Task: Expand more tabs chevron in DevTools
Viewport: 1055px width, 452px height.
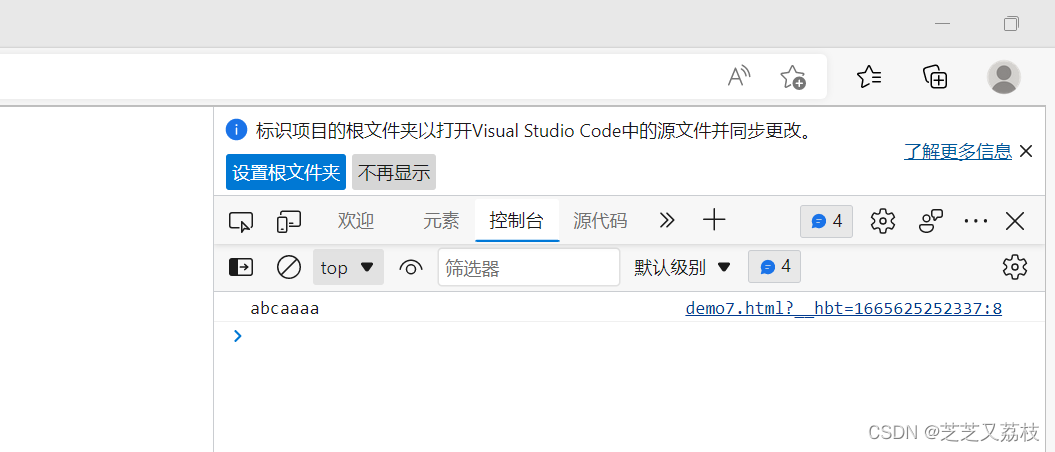Action: click(x=667, y=221)
